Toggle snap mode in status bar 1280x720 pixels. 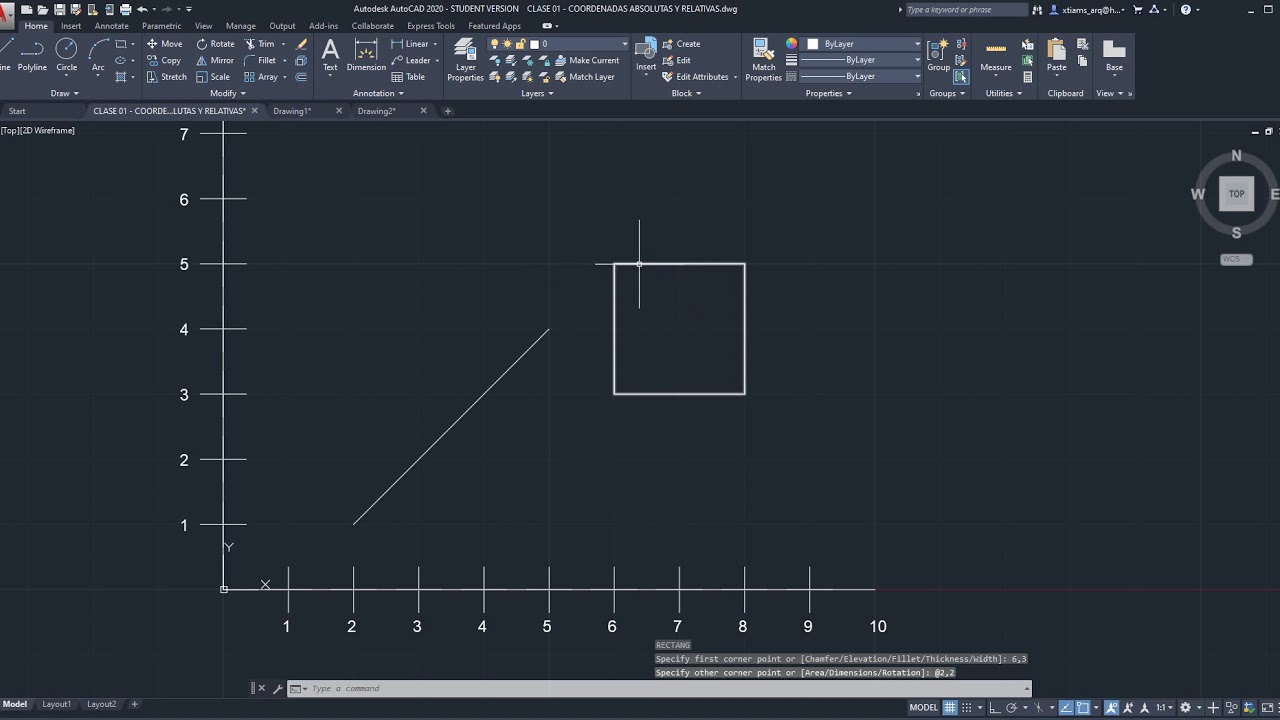click(x=965, y=707)
